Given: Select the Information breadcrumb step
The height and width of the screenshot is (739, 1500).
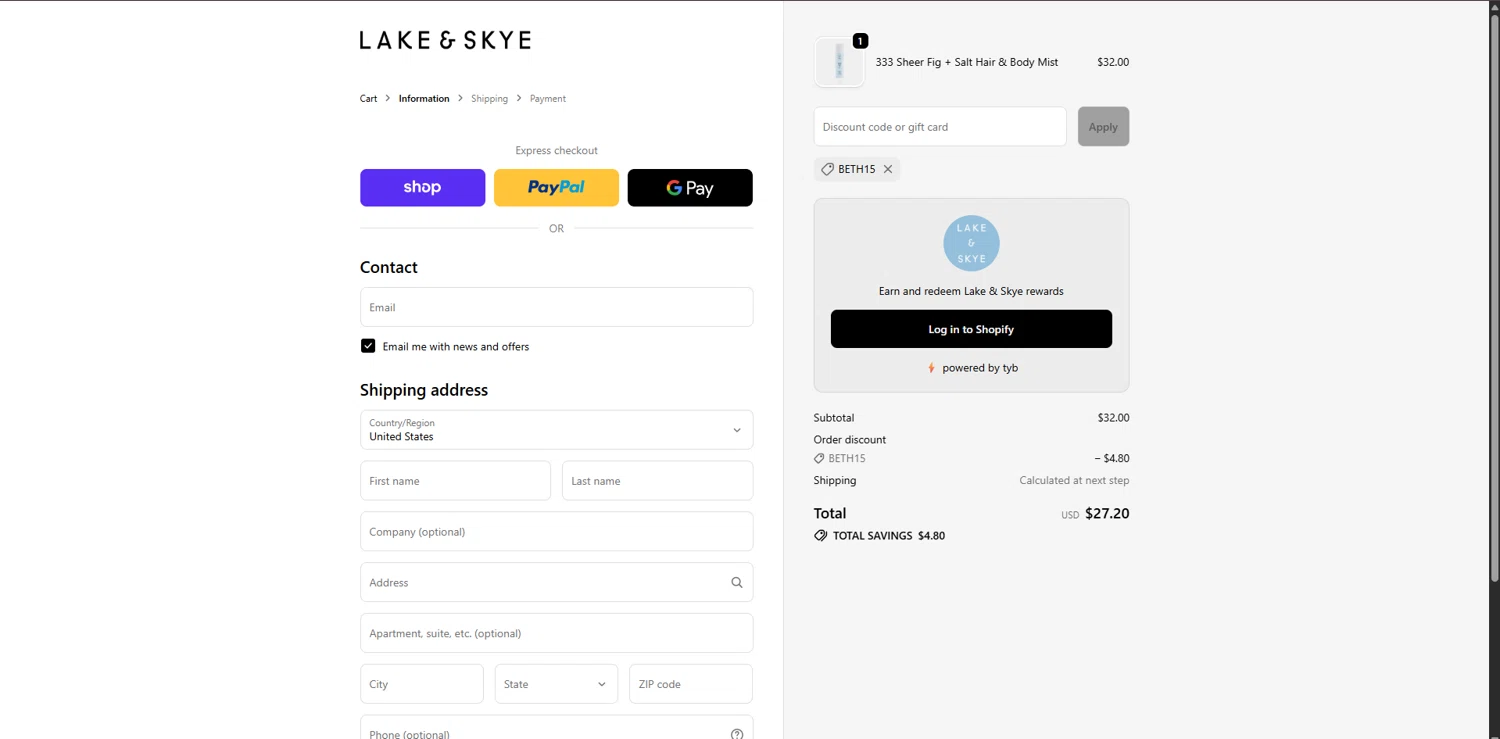Looking at the screenshot, I should (x=424, y=99).
